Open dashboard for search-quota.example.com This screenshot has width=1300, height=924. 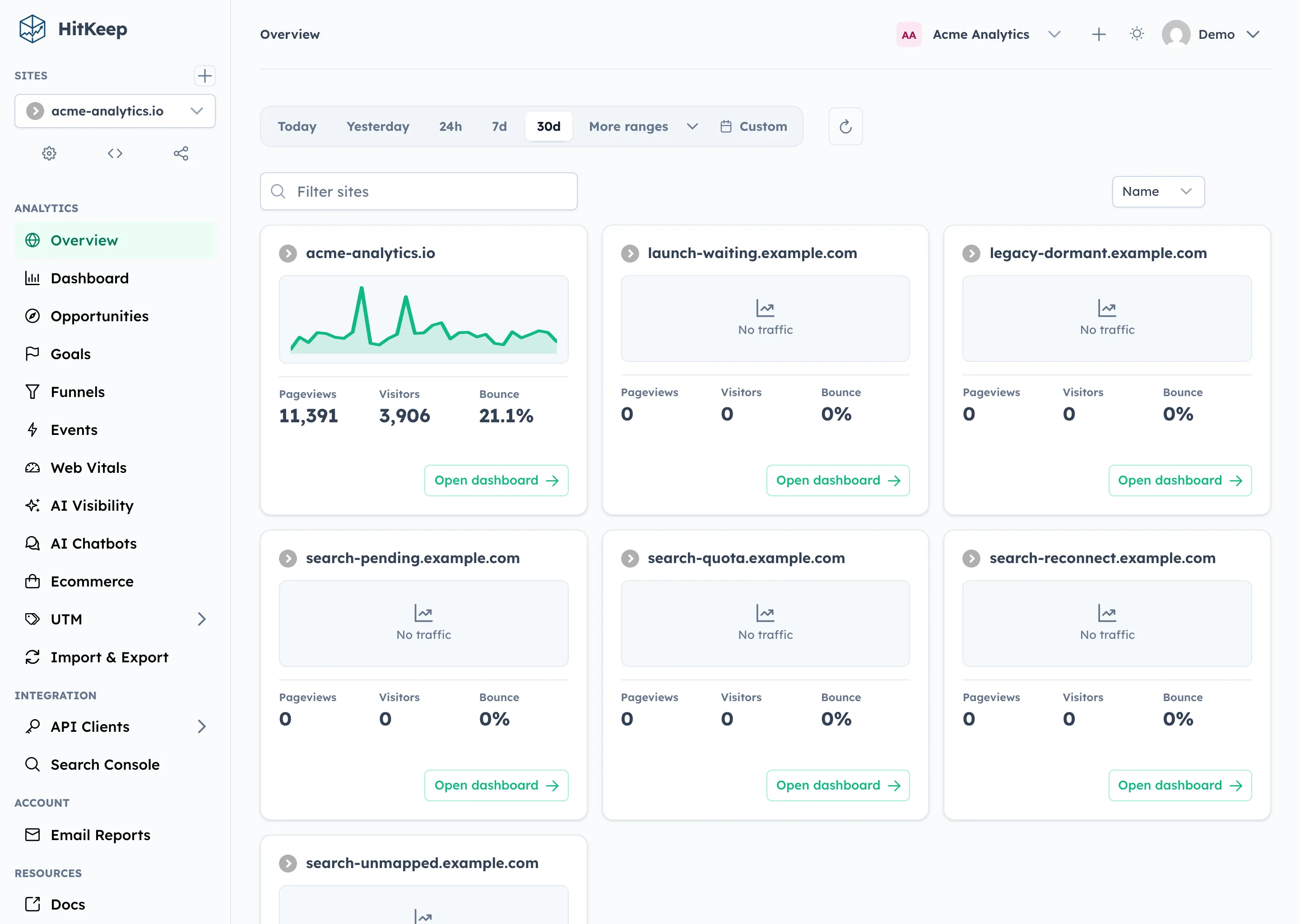(x=837, y=786)
